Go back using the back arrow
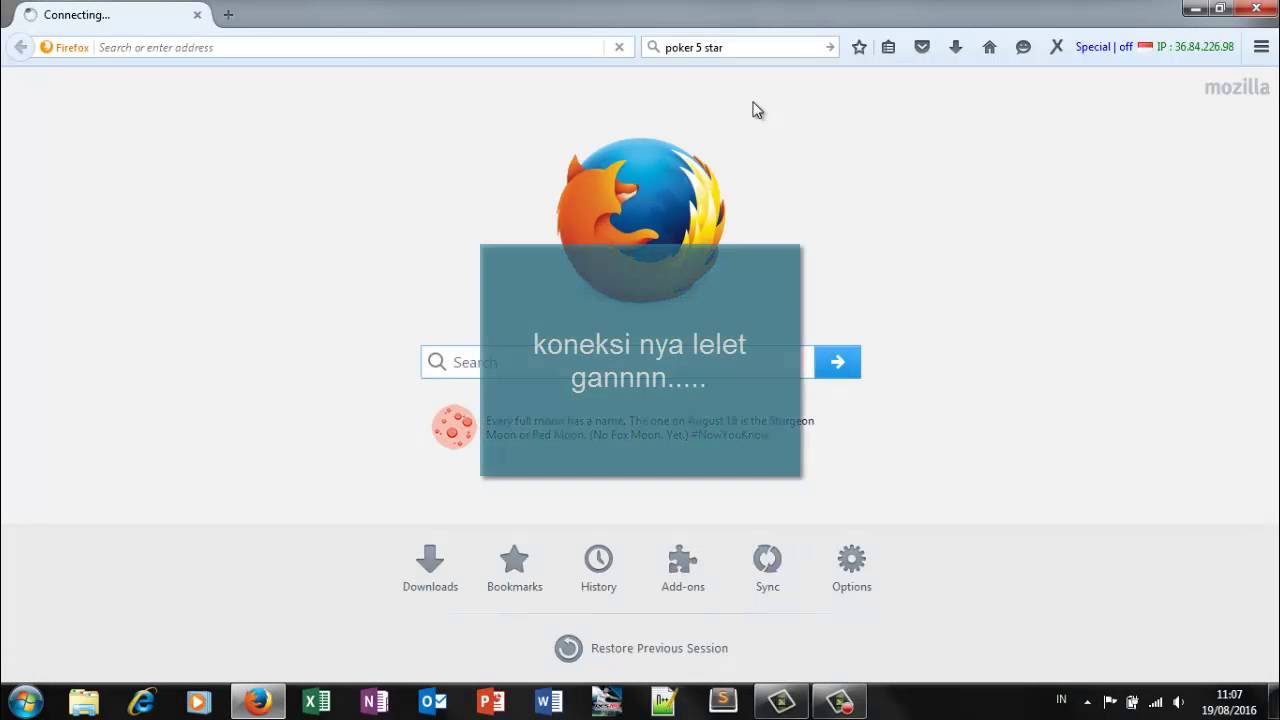The height and width of the screenshot is (720, 1280). coord(20,47)
